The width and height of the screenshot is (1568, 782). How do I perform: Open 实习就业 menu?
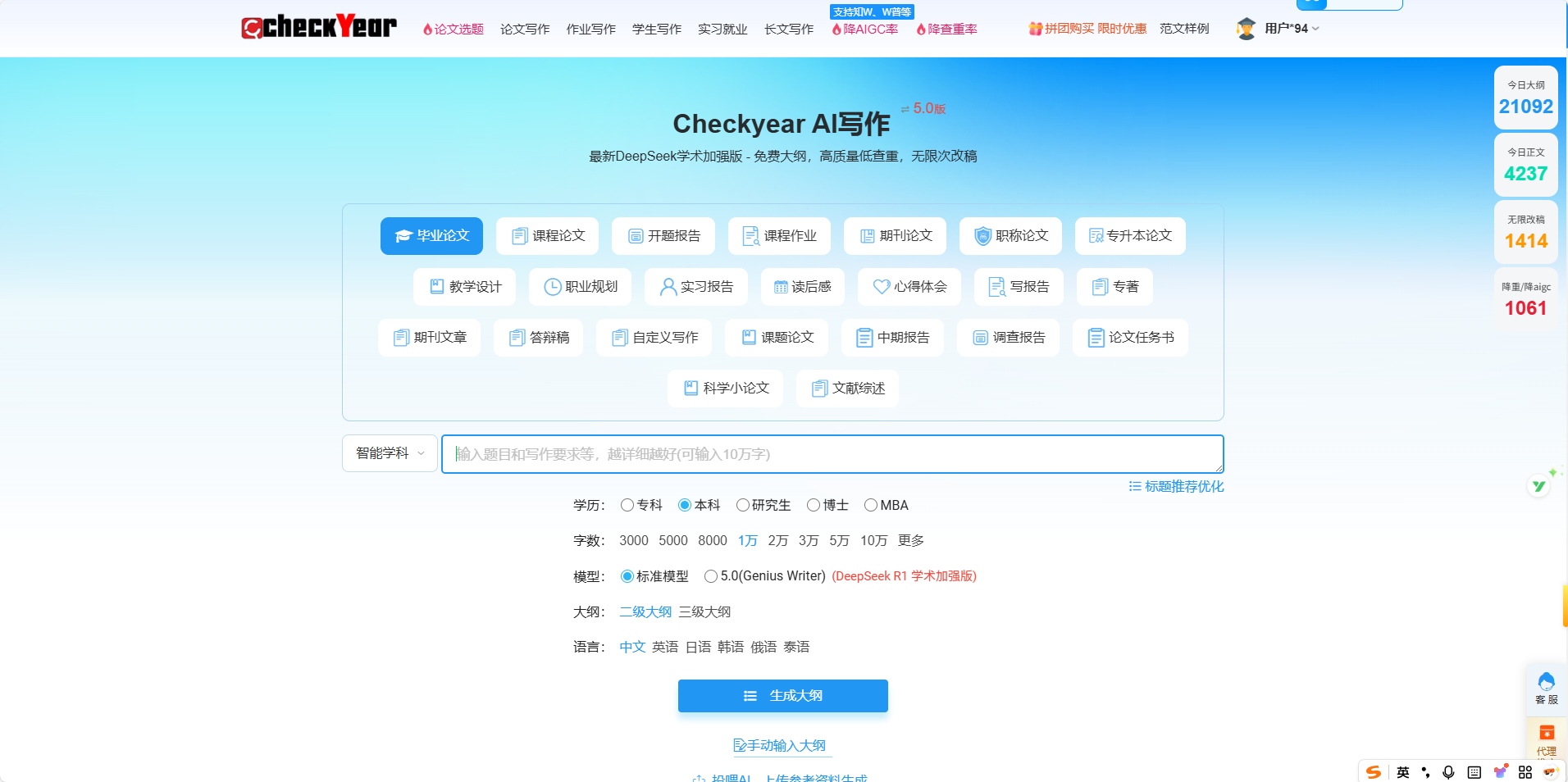coord(722,29)
